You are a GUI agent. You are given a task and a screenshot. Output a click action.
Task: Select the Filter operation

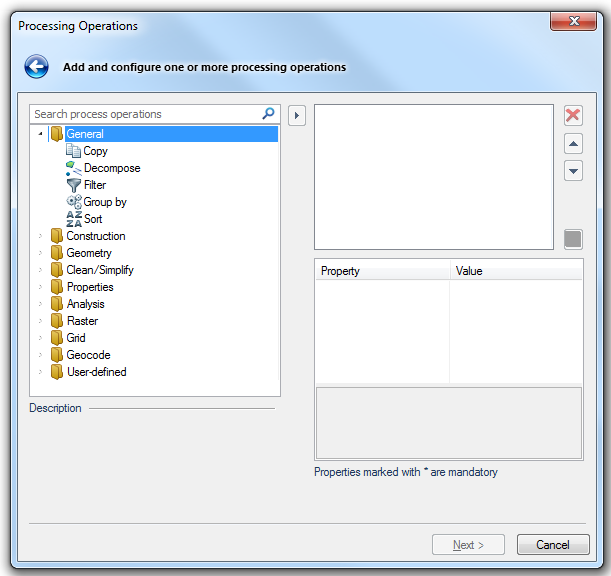(95, 185)
